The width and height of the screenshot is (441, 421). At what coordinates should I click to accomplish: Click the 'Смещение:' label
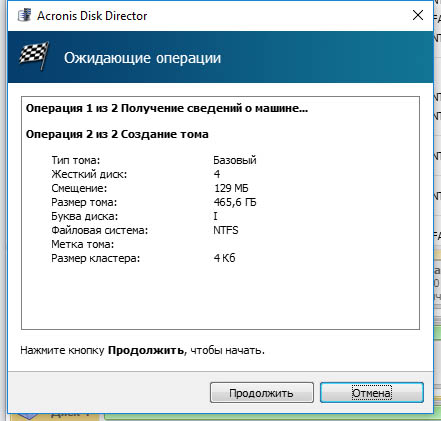tap(79, 188)
